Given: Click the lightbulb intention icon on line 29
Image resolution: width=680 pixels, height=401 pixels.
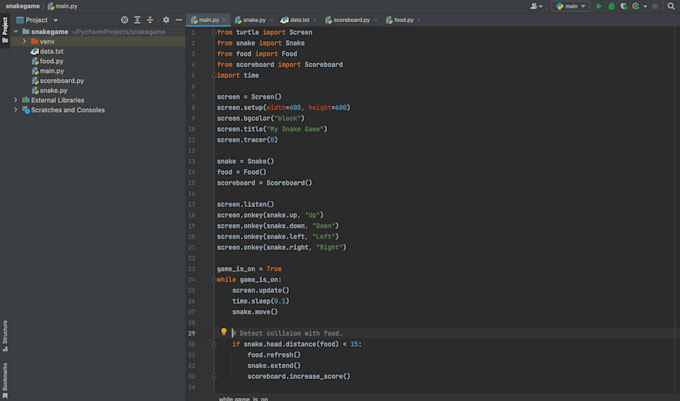Looking at the screenshot, I should (223, 332).
